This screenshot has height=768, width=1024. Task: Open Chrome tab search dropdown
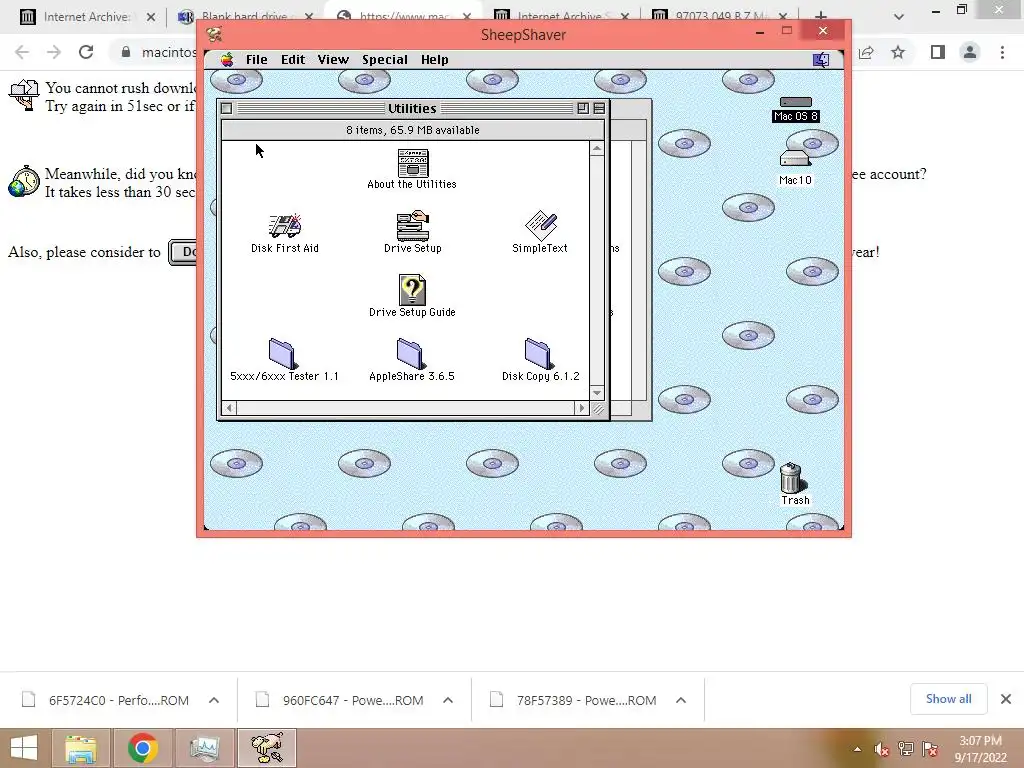click(899, 17)
